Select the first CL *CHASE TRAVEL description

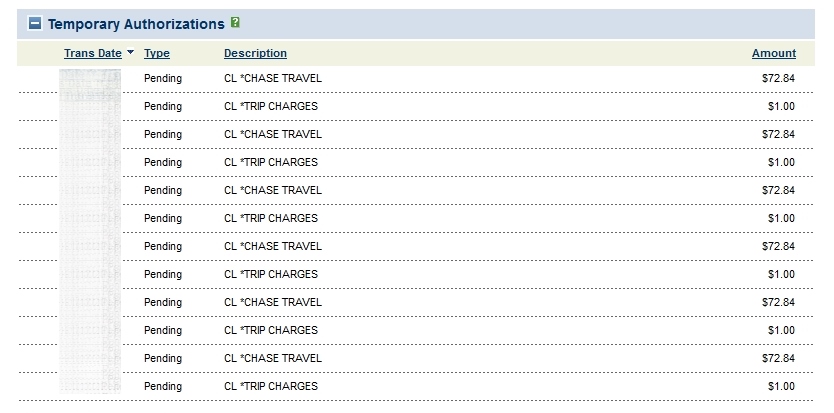point(272,78)
